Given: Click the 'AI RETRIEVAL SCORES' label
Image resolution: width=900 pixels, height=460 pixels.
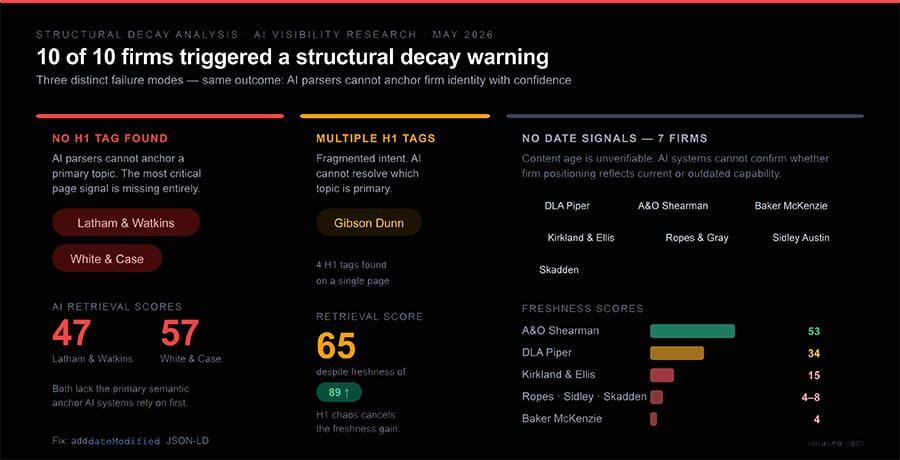Looking at the screenshot, I should [117, 307].
